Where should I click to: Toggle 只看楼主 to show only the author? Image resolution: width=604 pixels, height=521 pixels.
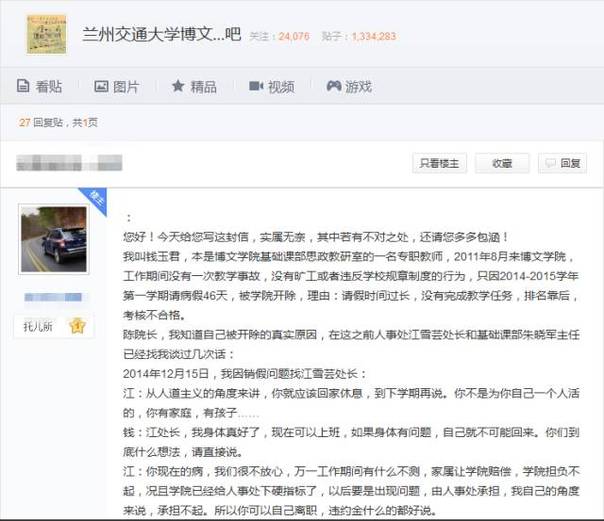pyautogui.click(x=439, y=163)
